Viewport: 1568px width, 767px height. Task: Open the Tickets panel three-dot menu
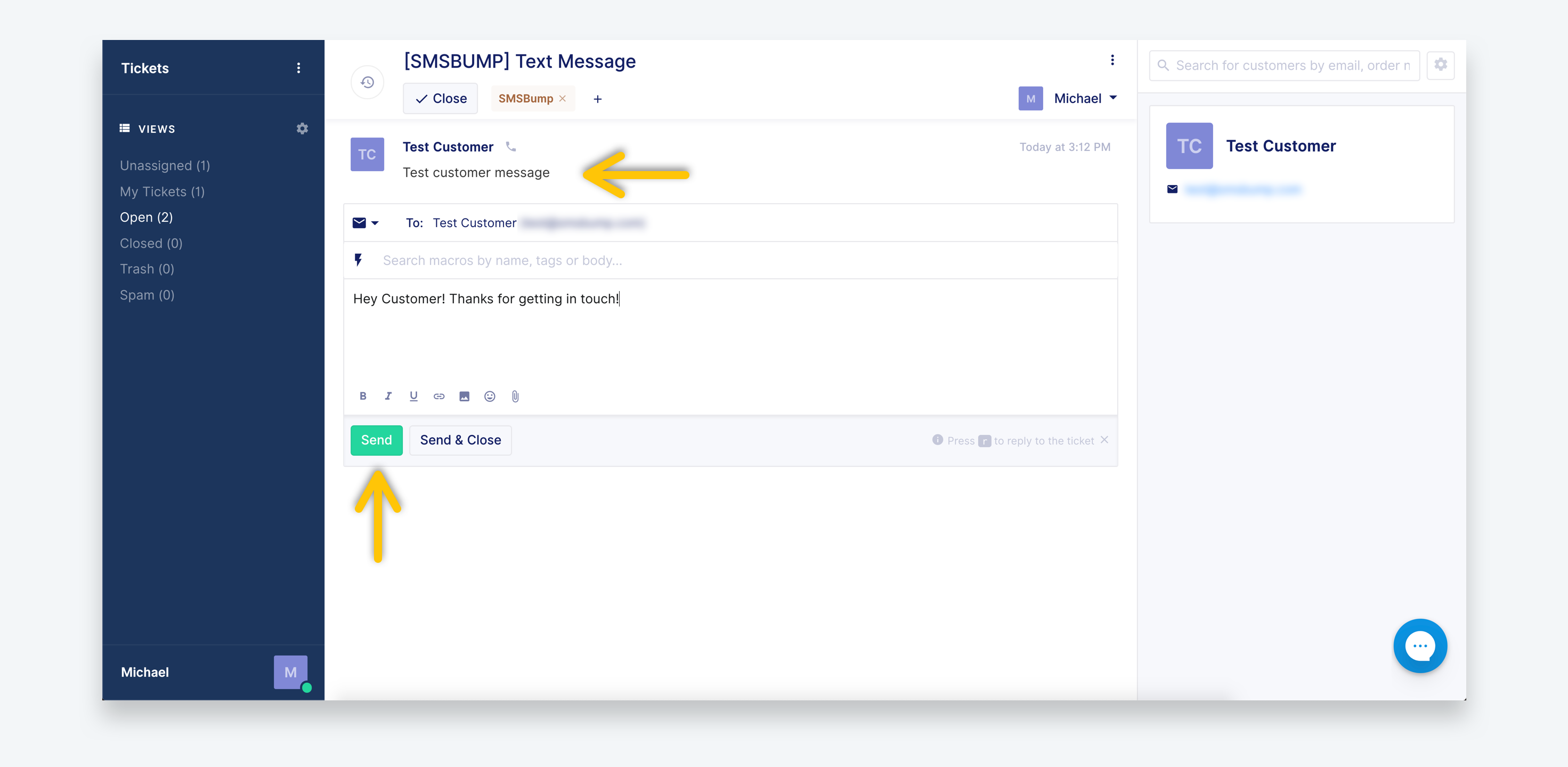pos(298,68)
